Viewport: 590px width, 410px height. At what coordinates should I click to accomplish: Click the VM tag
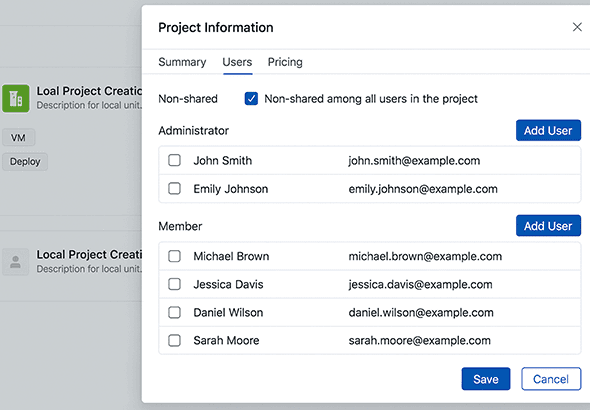click(18, 138)
